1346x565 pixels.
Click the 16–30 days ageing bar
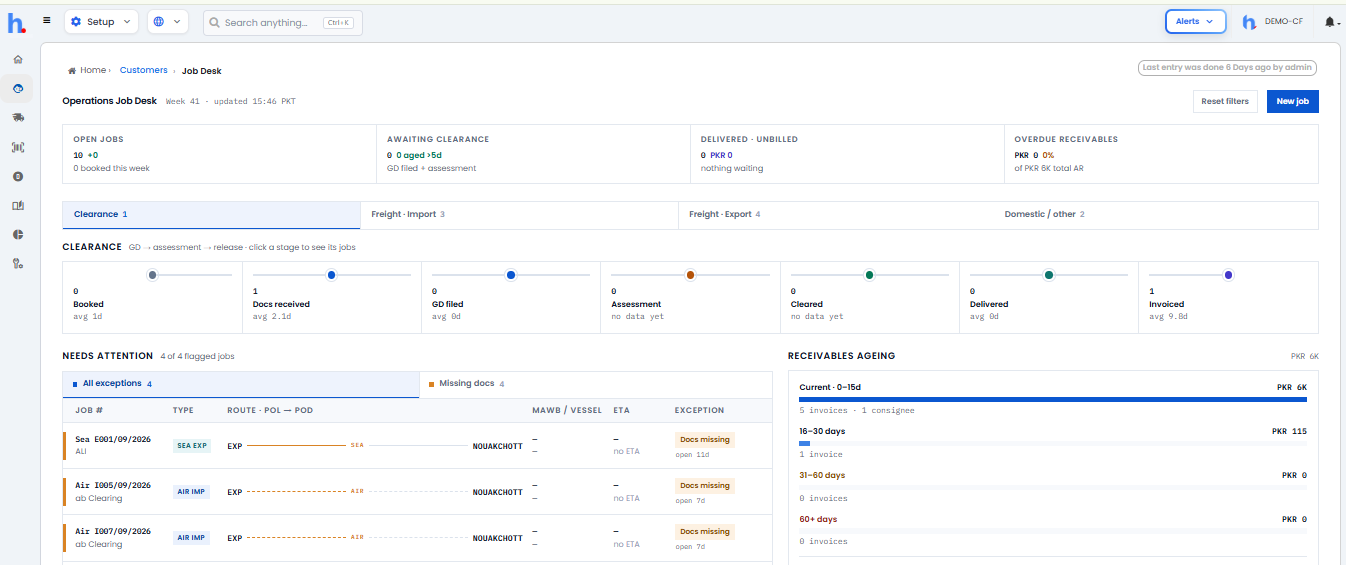tap(1053, 442)
